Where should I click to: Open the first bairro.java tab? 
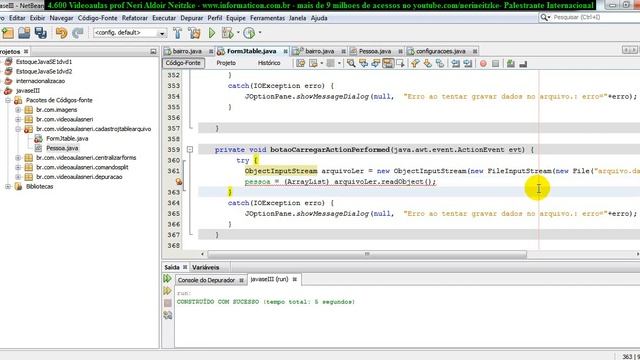pos(187,51)
